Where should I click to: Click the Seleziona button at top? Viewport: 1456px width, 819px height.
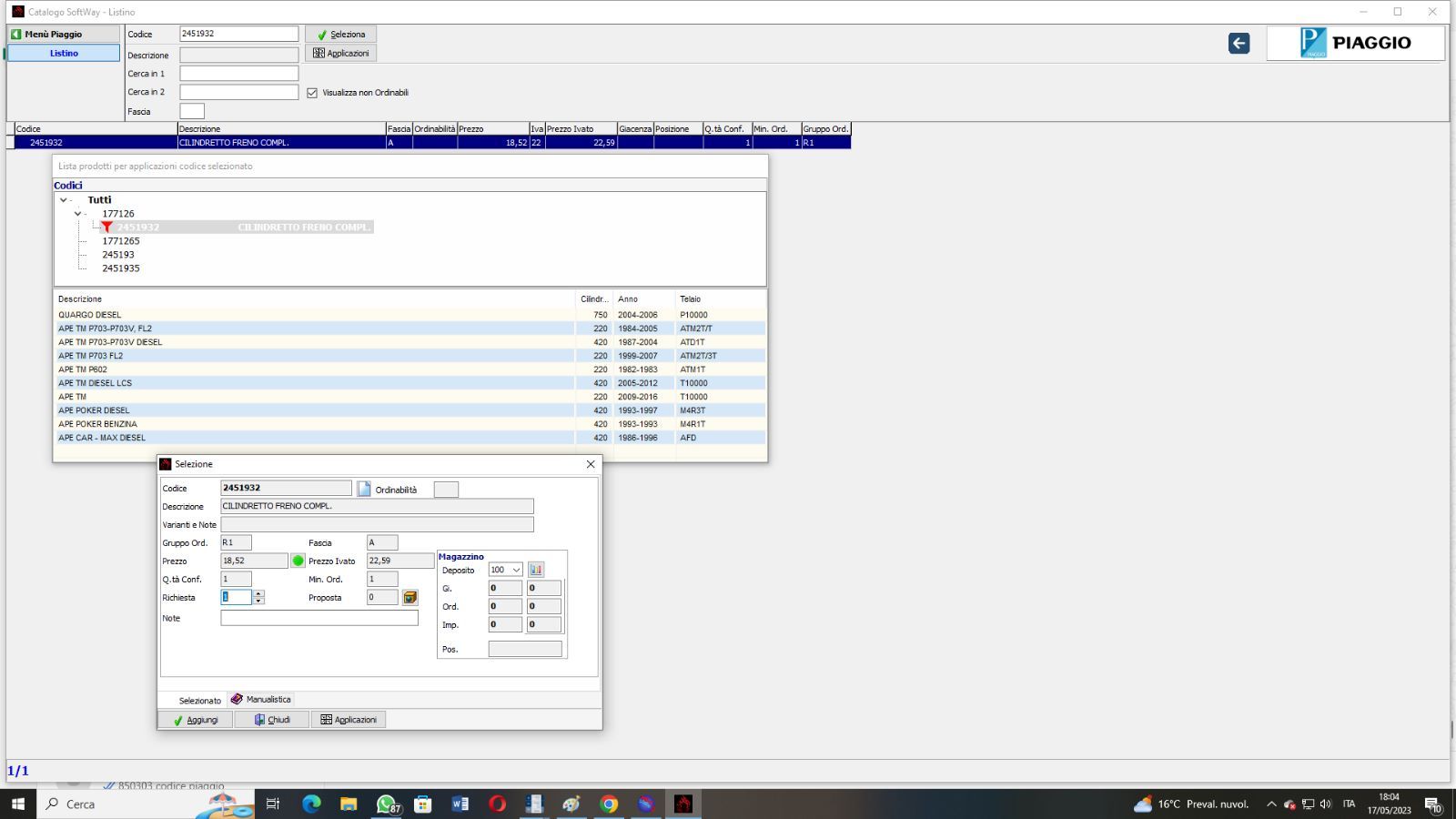(x=340, y=35)
